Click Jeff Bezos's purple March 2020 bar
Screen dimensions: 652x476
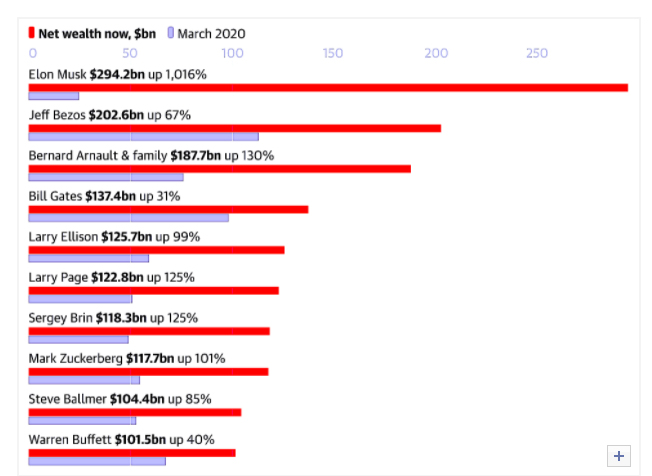click(x=143, y=137)
